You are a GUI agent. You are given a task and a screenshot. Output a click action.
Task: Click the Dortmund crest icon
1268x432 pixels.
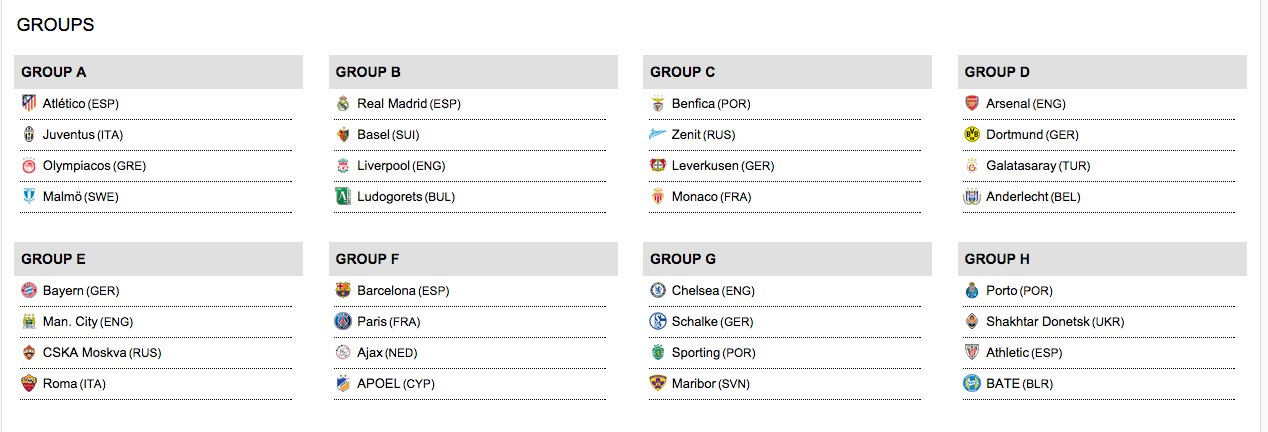972,134
